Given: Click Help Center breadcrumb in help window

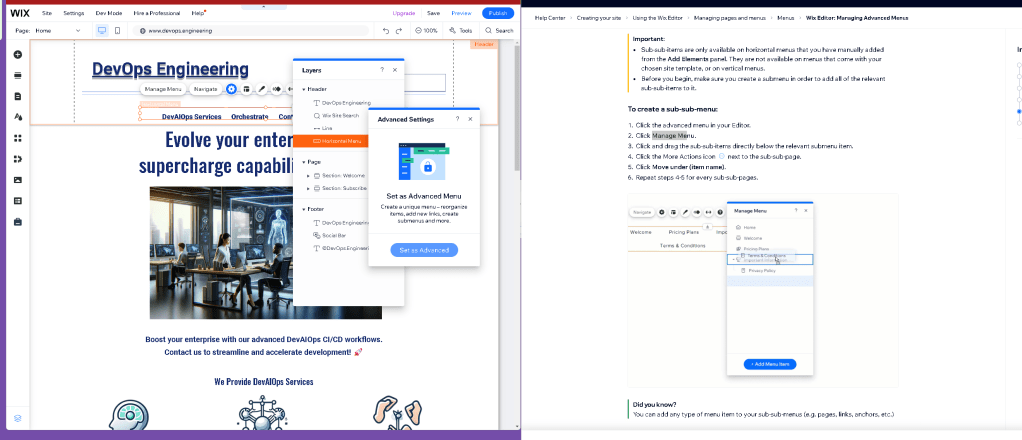Looking at the screenshot, I should [x=549, y=18].
